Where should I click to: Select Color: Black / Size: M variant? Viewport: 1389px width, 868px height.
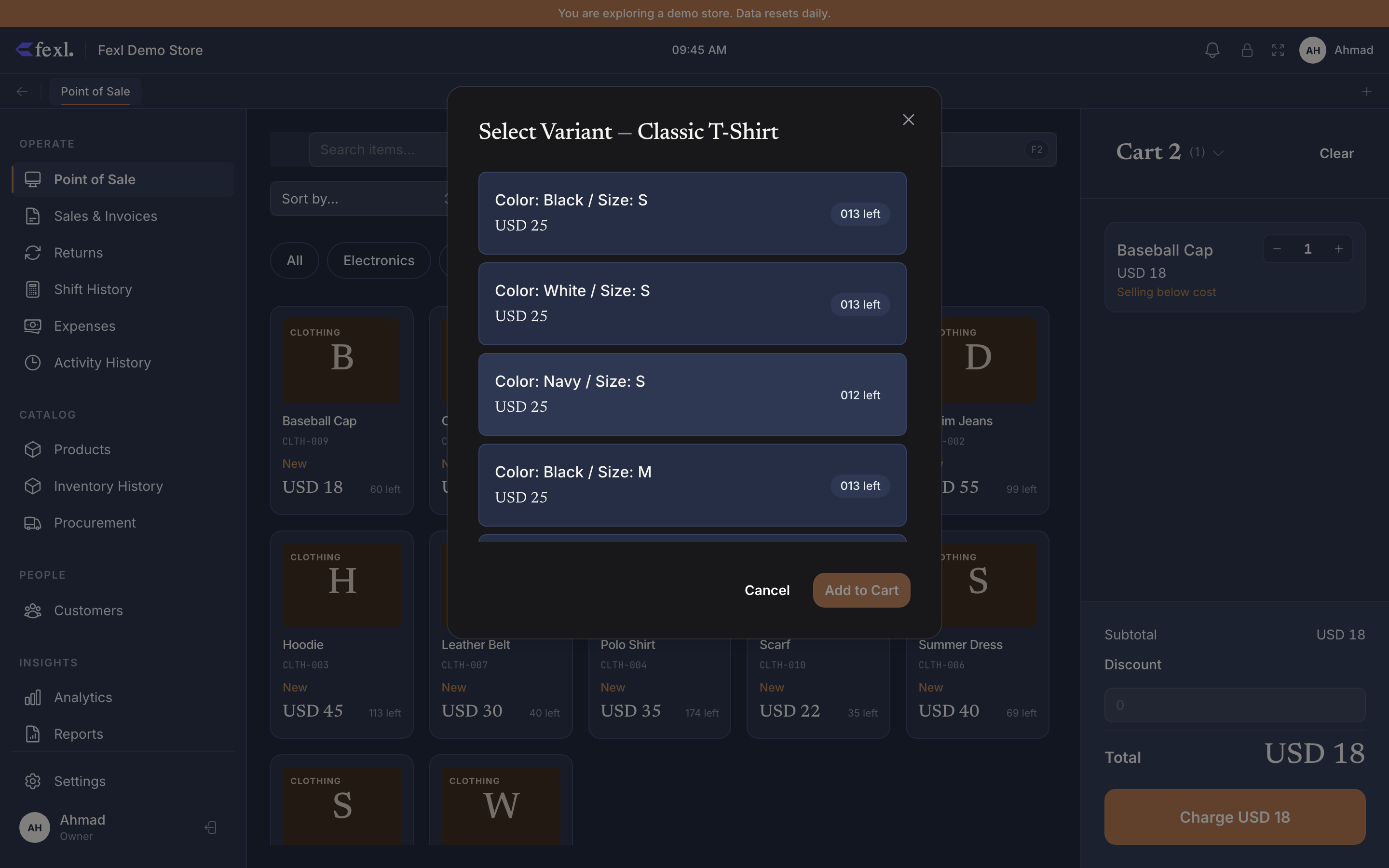[692, 485]
